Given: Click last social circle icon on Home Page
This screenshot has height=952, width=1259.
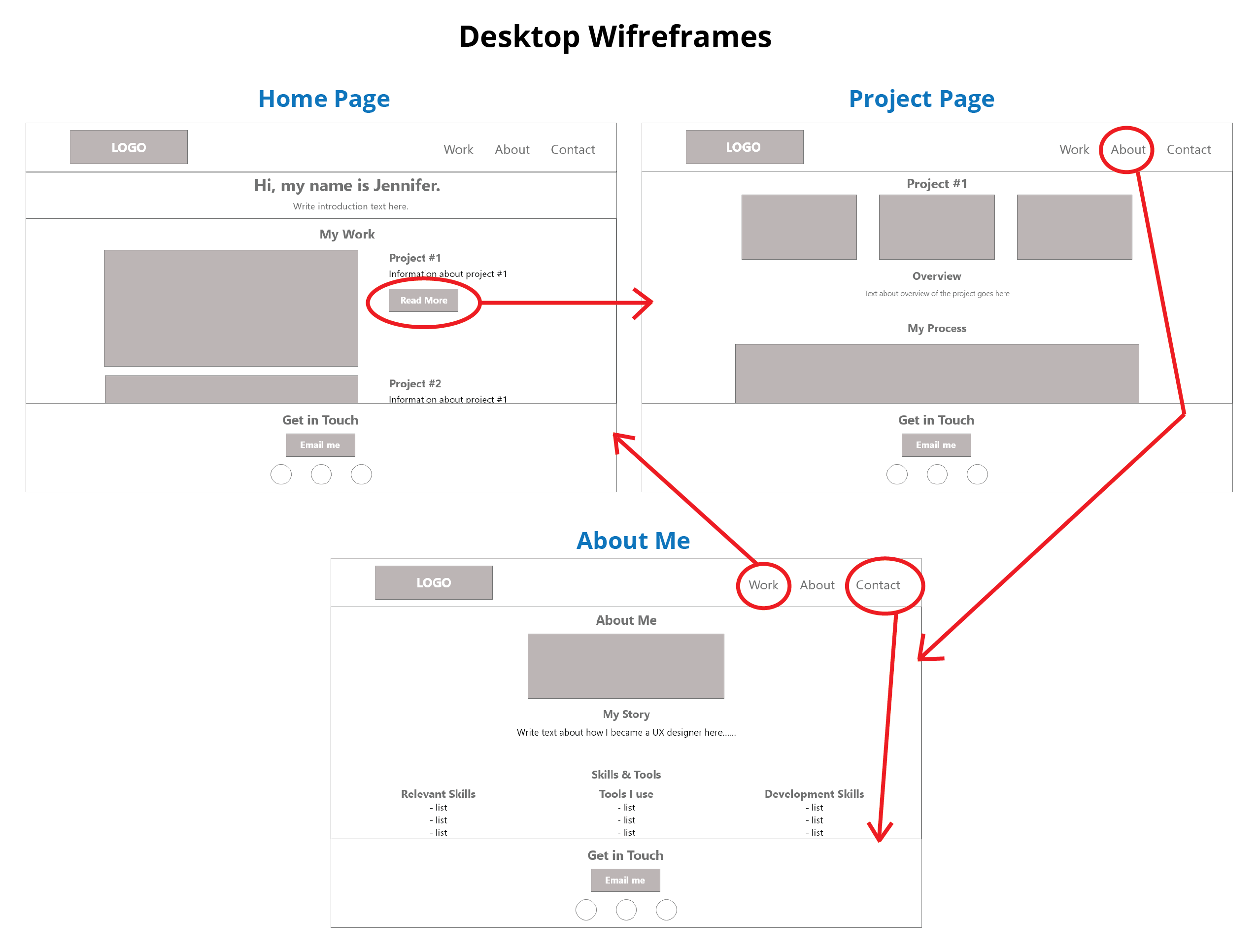Looking at the screenshot, I should pos(361,475).
